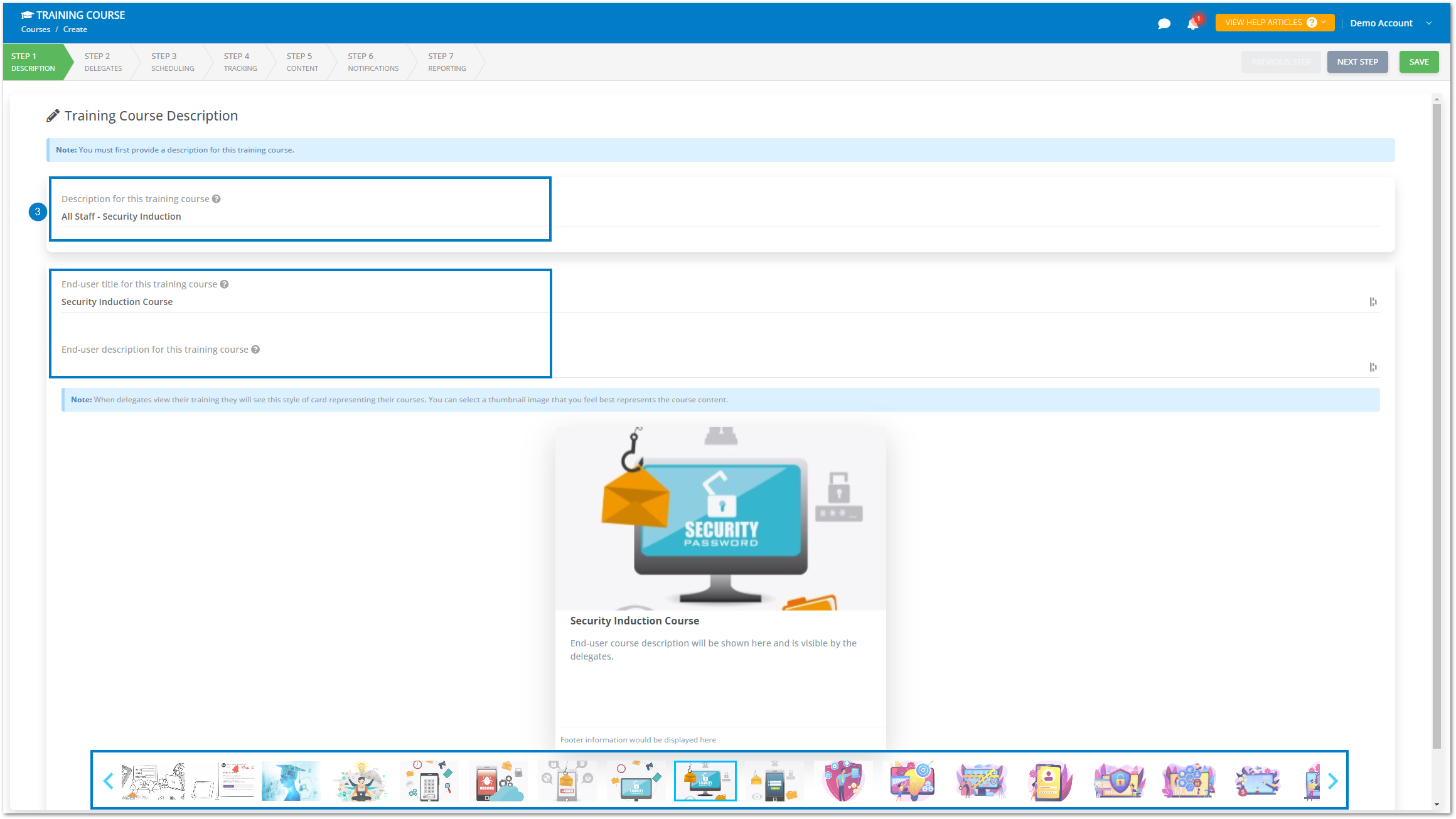
Task: Click the 'Security Induction Course' card title
Action: tap(634, 621)
